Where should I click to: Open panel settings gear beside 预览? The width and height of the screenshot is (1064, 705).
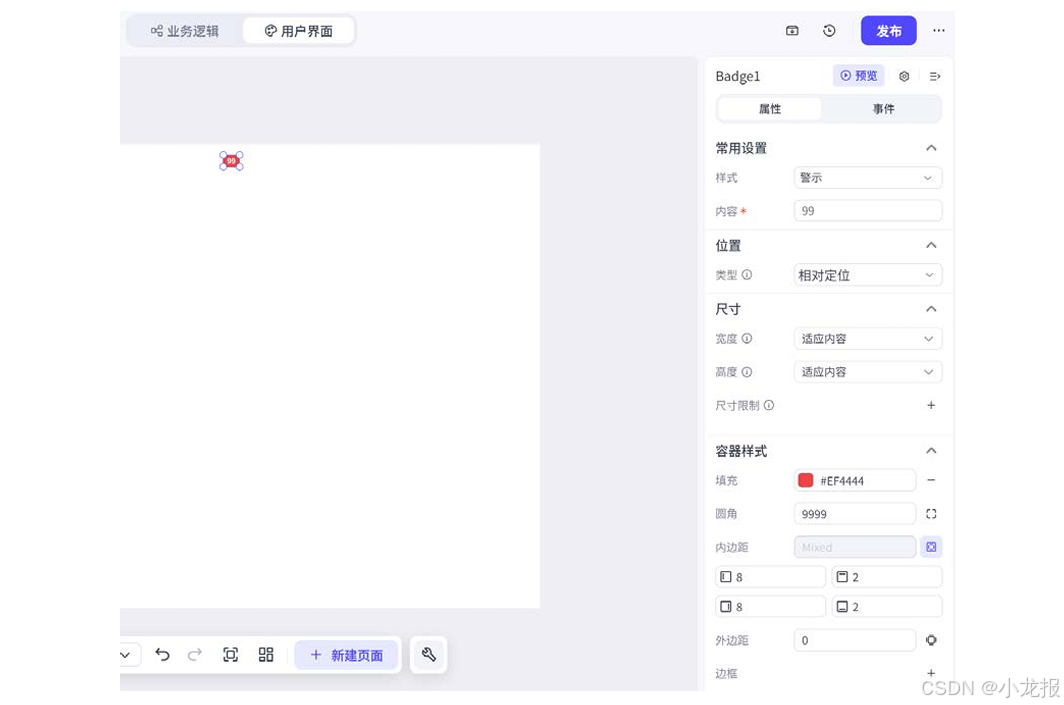tap(903, 76)
